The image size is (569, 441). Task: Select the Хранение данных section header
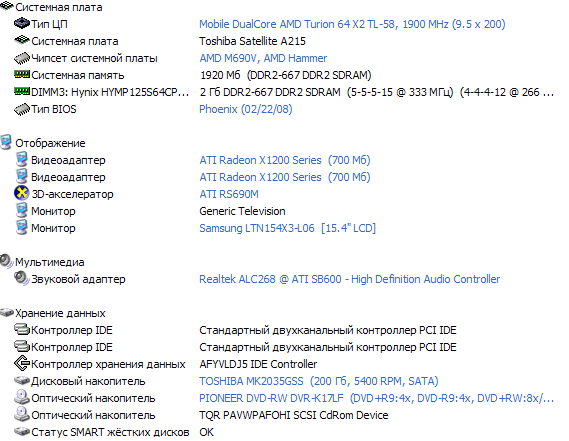tap(60, 313)
